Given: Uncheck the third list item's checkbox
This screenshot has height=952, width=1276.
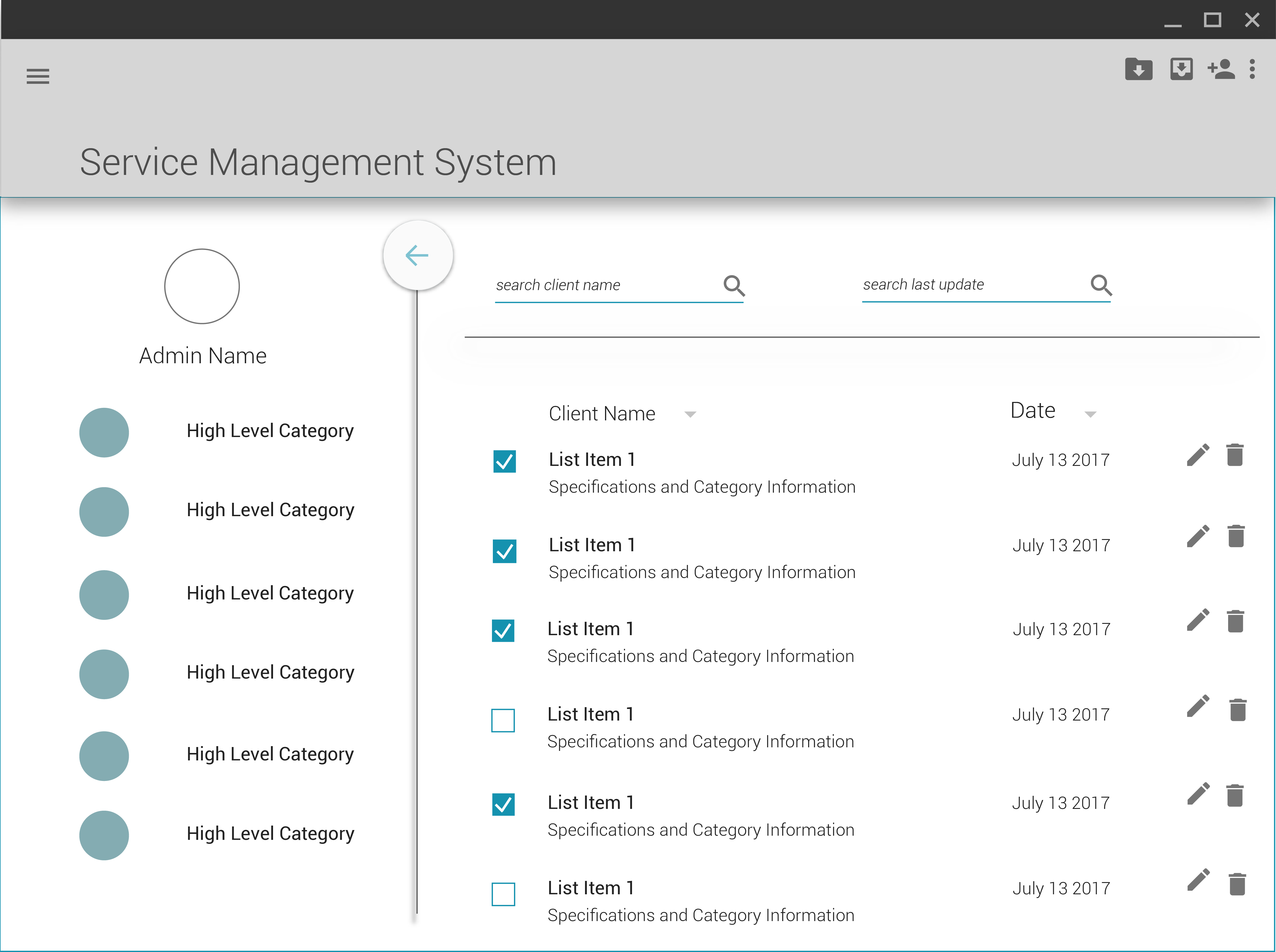Looking at the screenshot, I should click(x=504, y=631).
